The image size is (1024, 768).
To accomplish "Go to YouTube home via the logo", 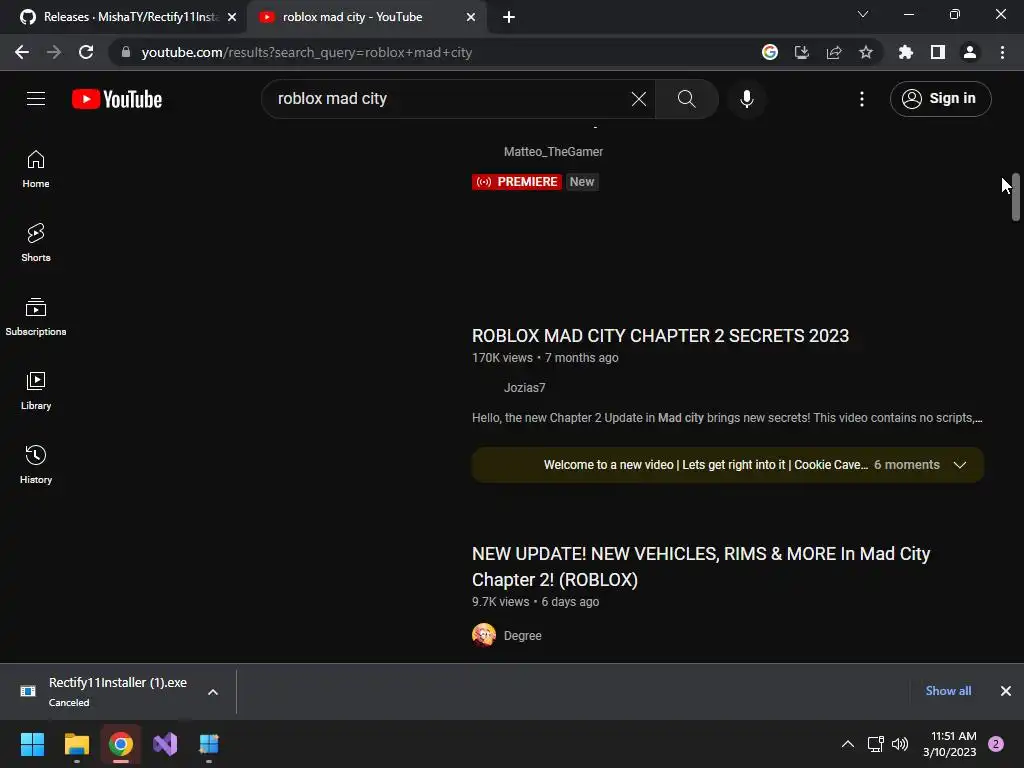I will tap(117, 99).
